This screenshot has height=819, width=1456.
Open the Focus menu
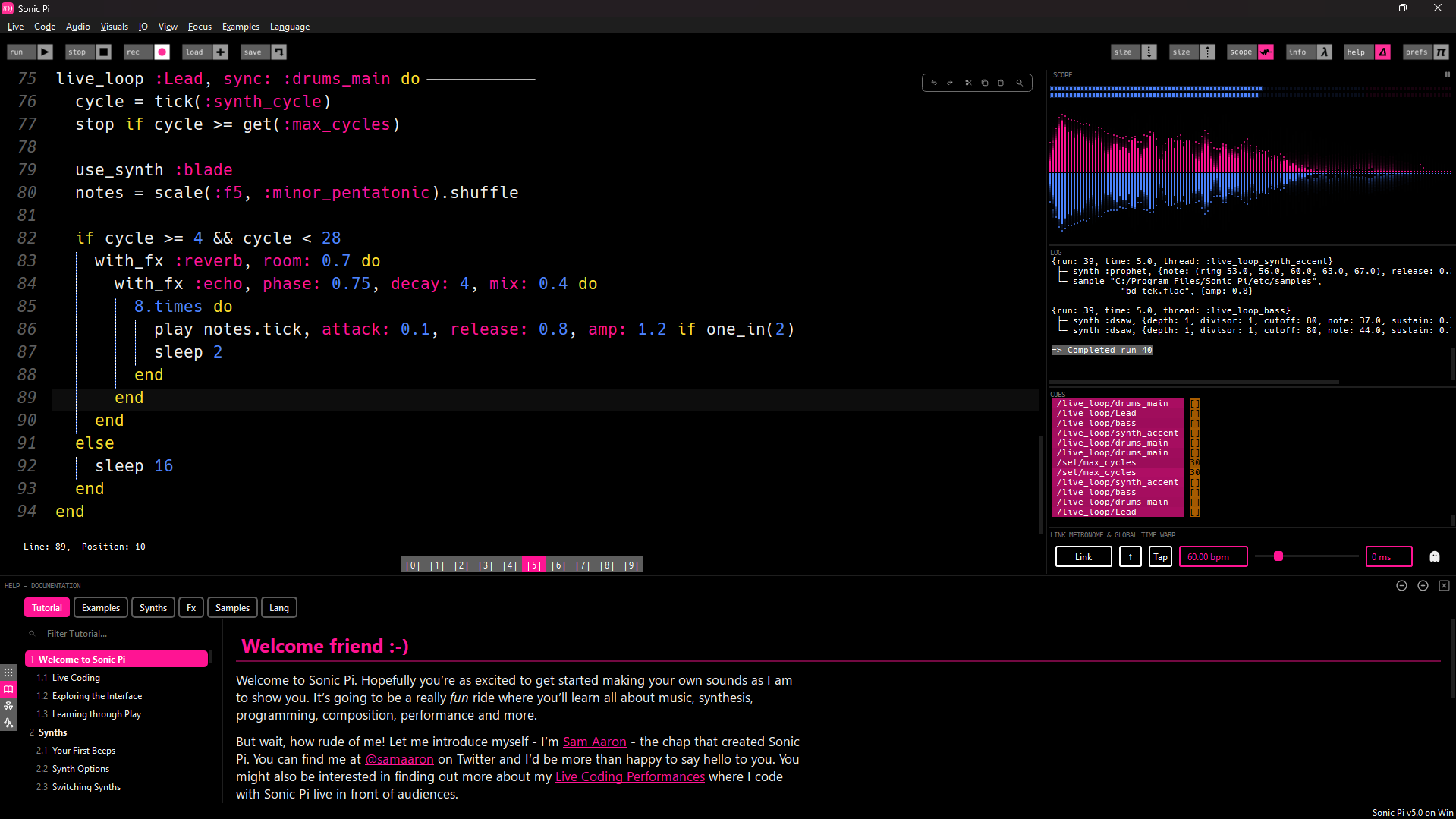[x=200, y=27]
